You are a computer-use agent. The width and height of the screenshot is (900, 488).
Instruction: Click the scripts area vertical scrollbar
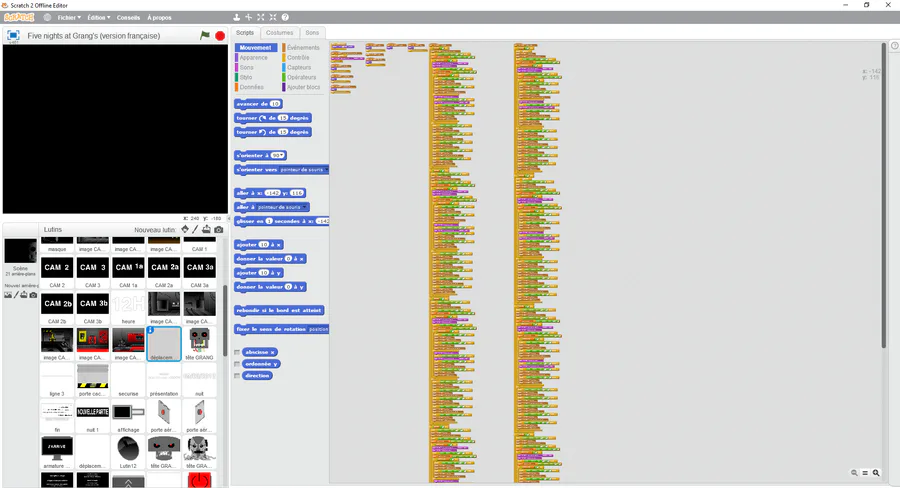(884, 195)
